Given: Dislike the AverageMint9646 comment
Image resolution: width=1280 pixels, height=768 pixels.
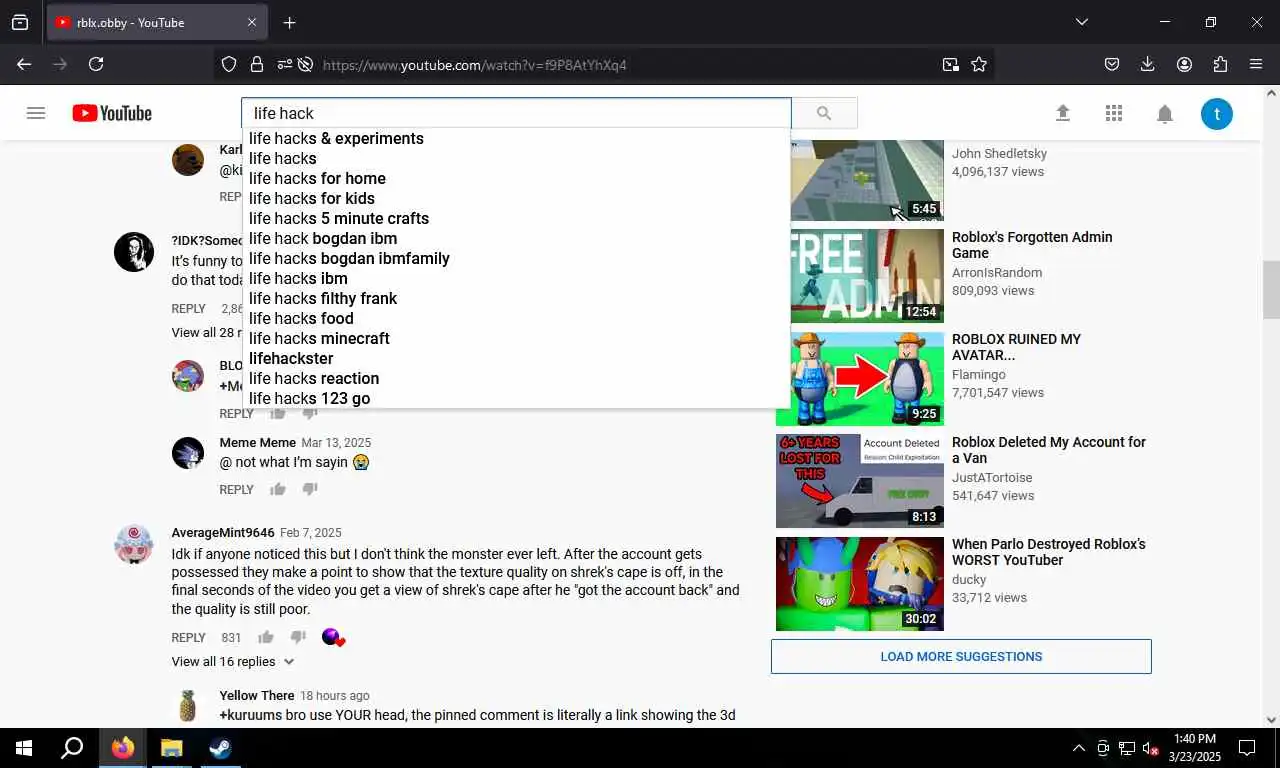Looking at the screenshot, I should pos(298,637).
